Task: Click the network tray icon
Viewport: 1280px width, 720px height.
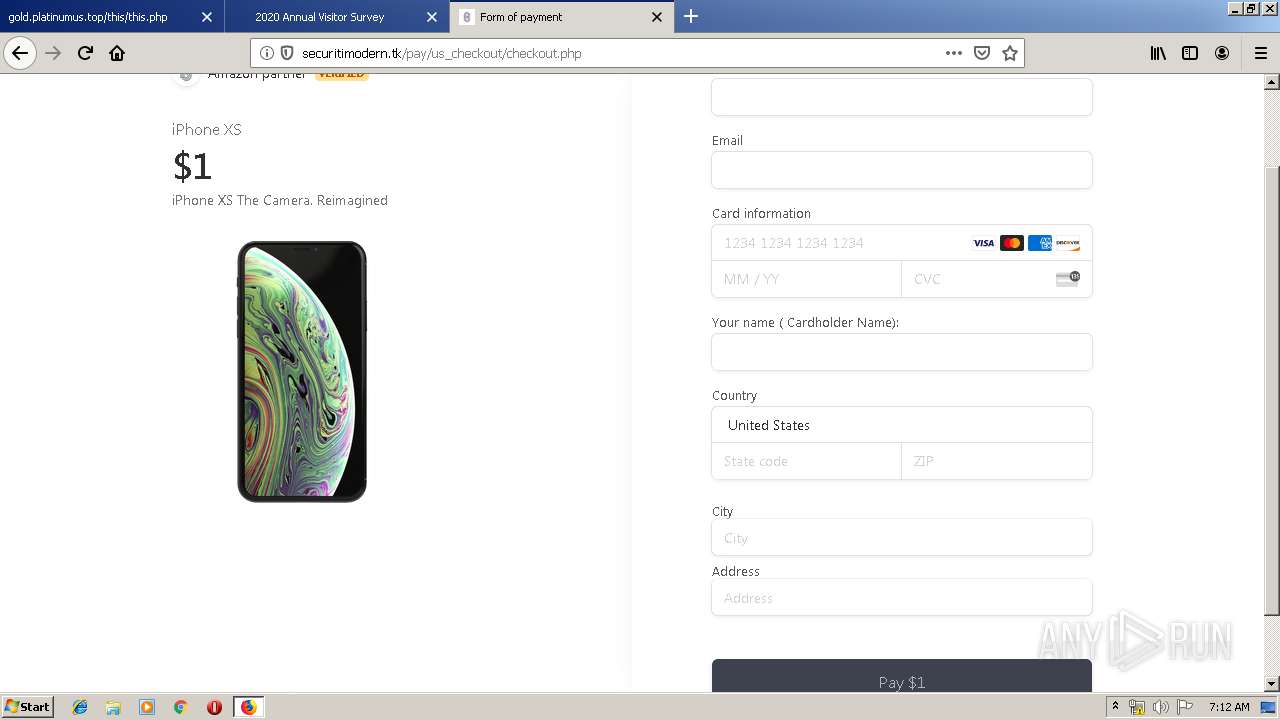Action: tap(1137, 707)
